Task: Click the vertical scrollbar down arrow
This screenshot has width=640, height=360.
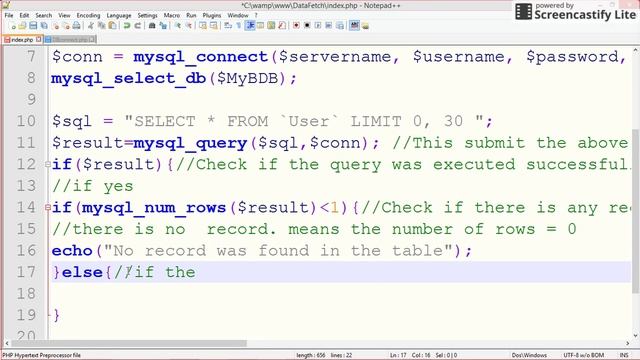Action: 636,336
